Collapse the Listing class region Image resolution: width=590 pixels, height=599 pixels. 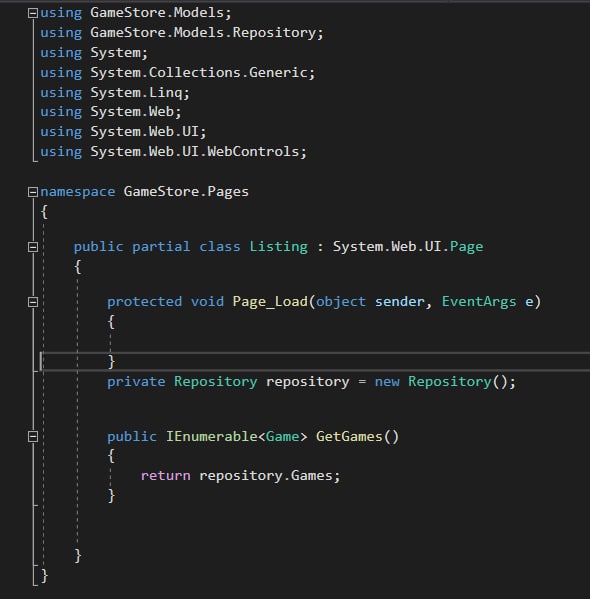33,247
